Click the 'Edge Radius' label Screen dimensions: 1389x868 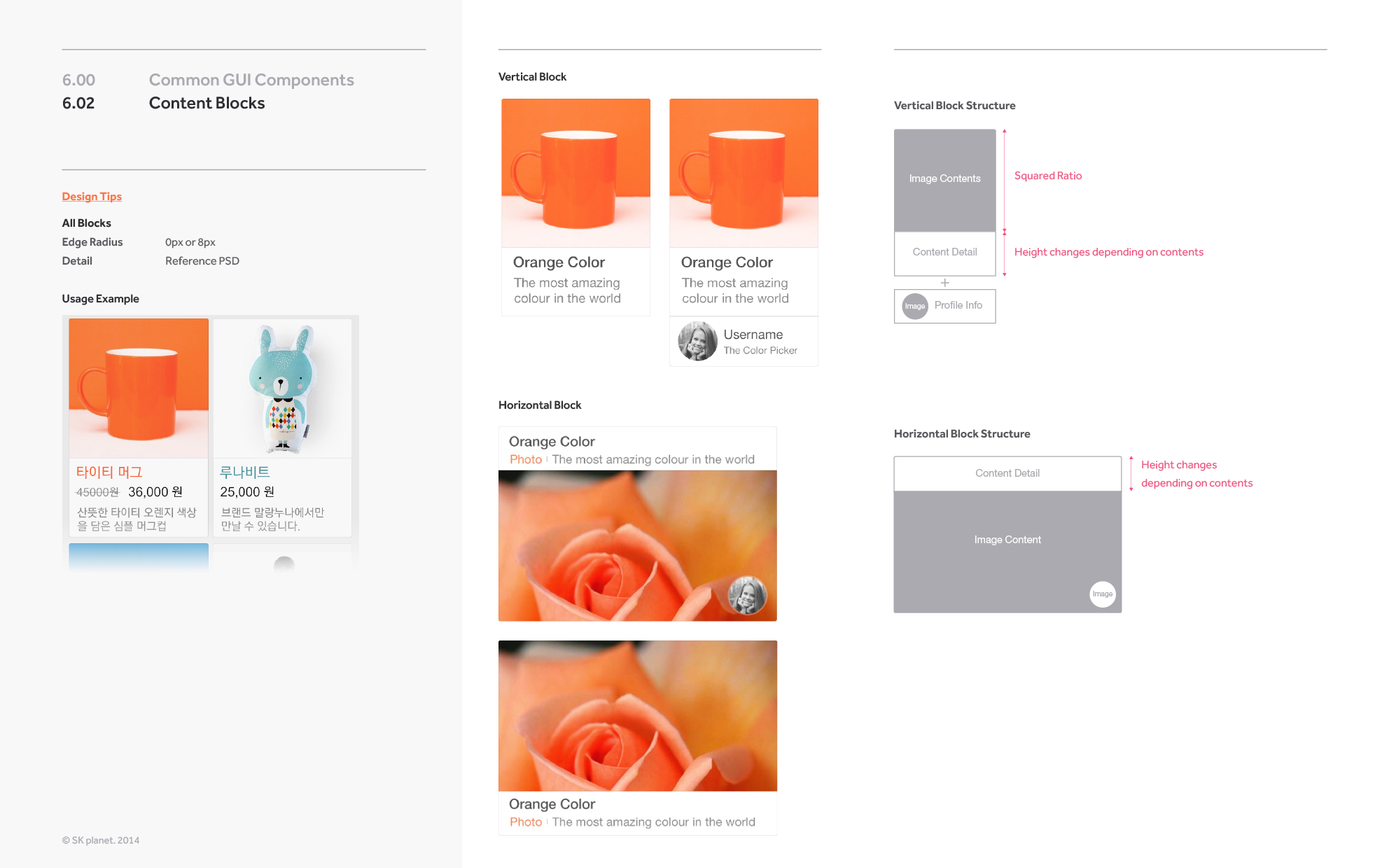pyautogui.click(x=92, y=242)
